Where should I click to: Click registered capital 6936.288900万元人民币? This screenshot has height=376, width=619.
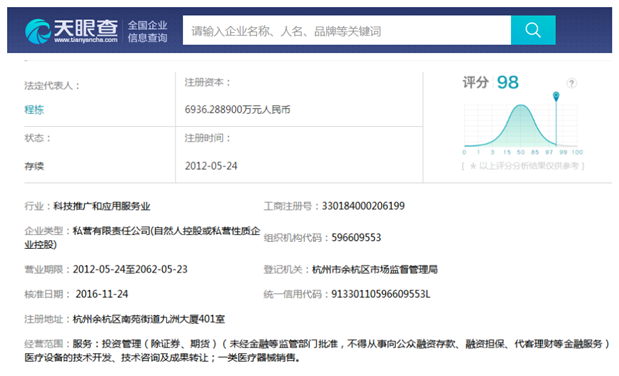(x=237, y=109)
